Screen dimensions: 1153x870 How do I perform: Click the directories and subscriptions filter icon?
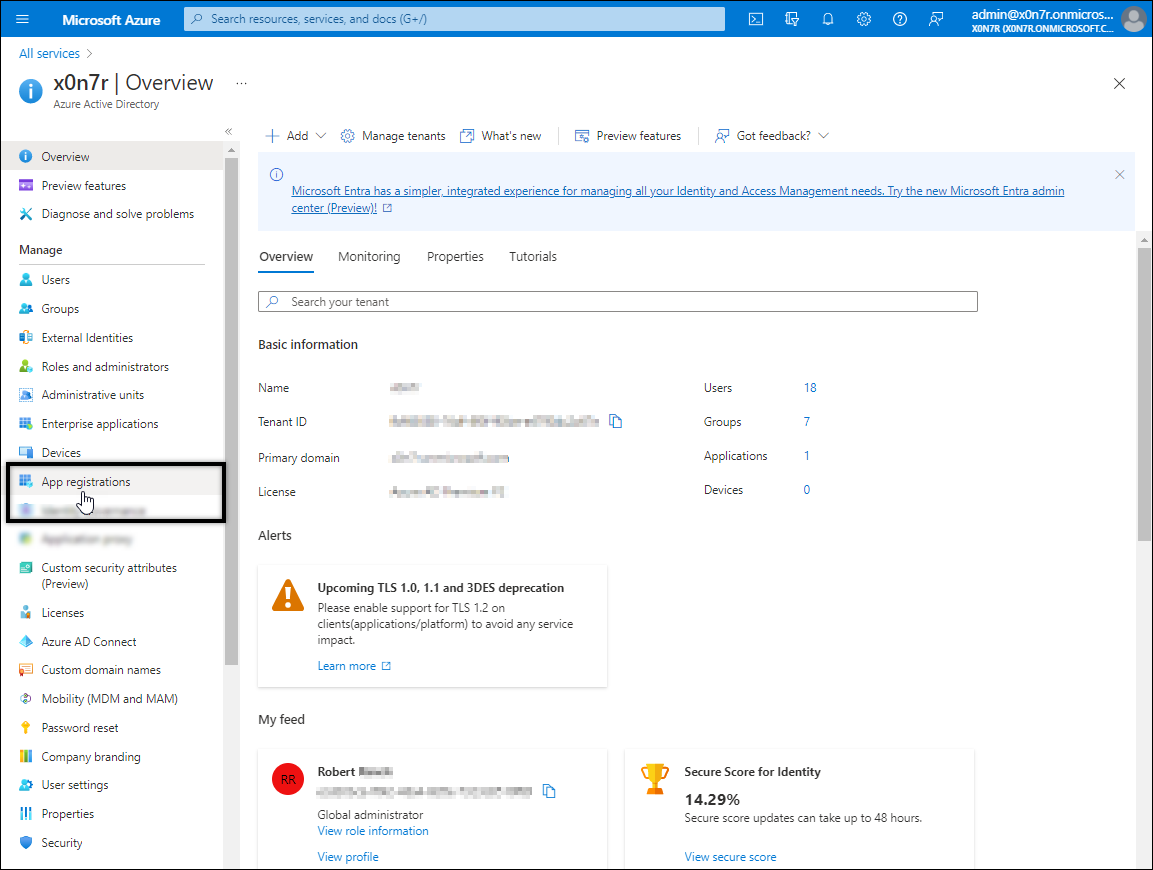[x=793, y=19]
